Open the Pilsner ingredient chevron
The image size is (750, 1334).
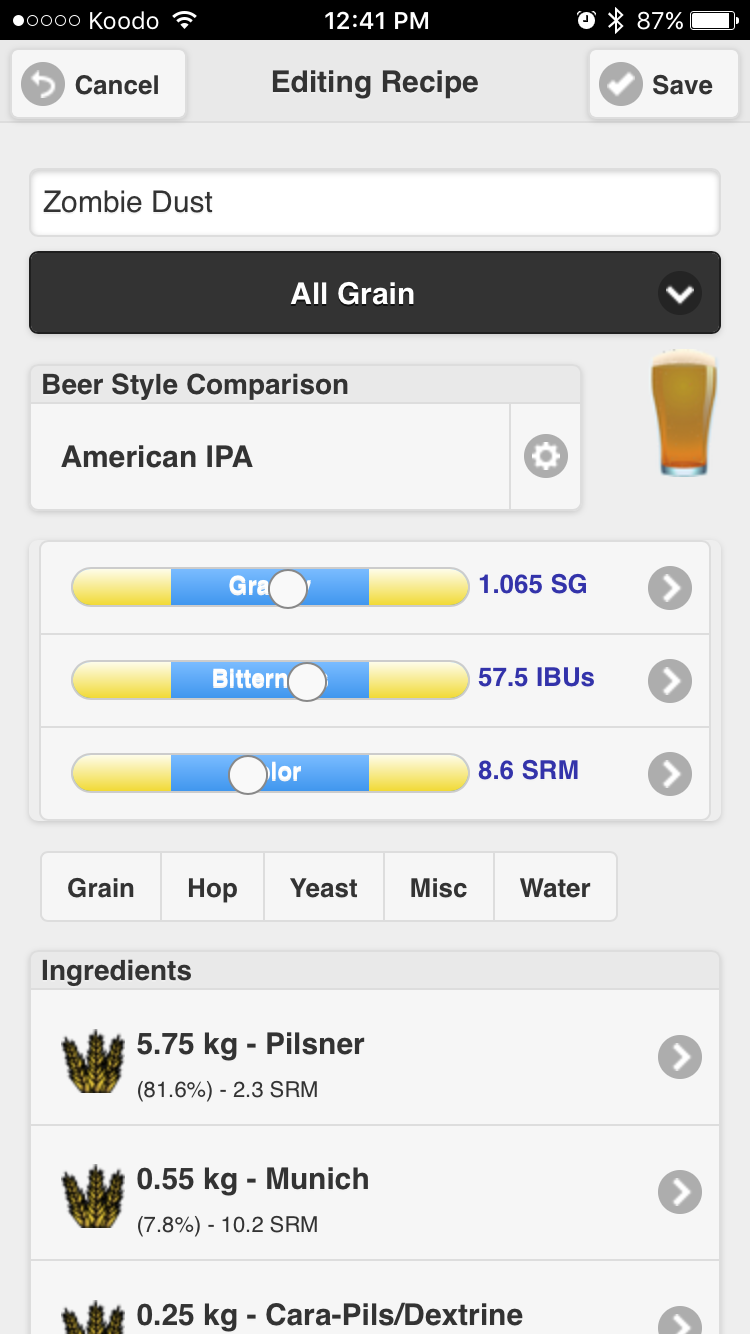coord(680,1057)
